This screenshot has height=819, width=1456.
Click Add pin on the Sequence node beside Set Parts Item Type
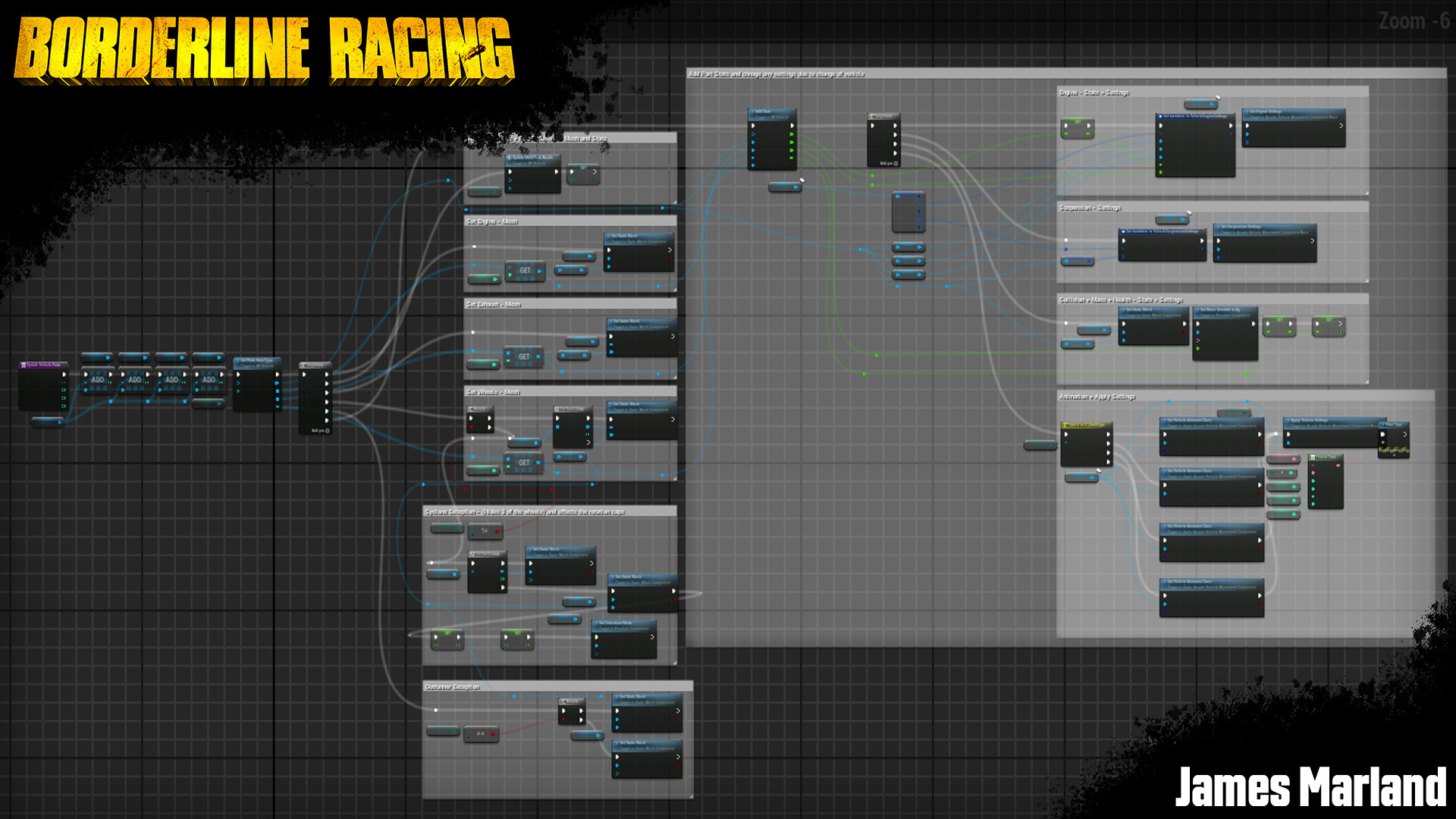click(321, 431)
